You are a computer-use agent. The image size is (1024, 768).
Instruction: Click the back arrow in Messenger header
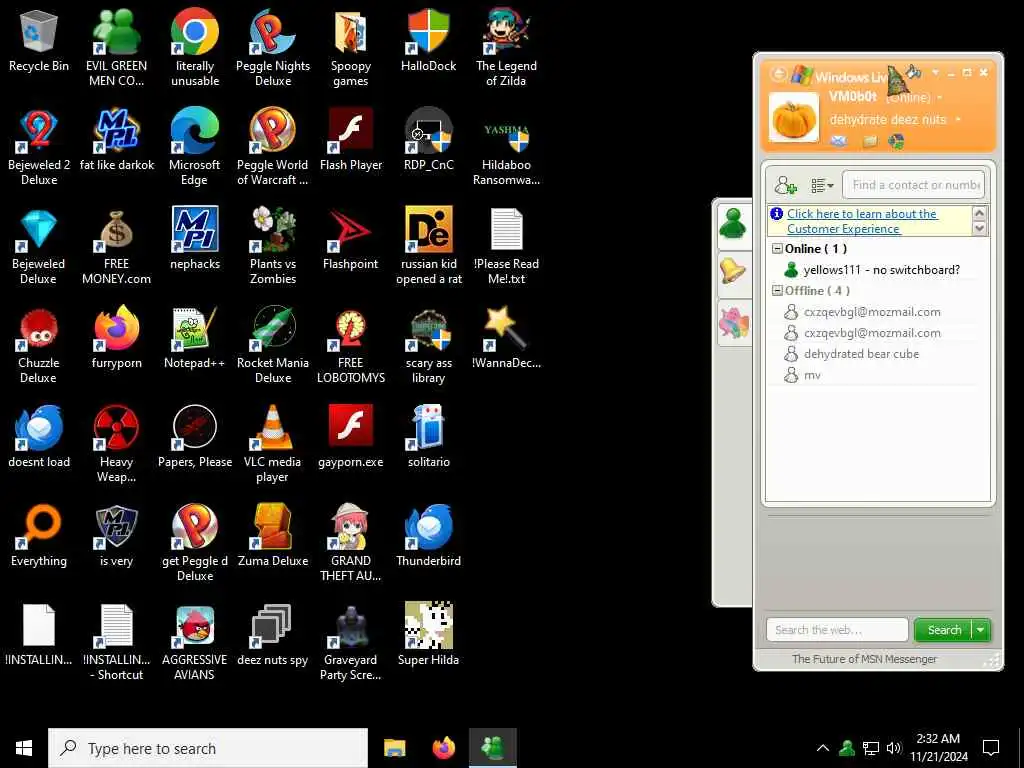point(778,74)
